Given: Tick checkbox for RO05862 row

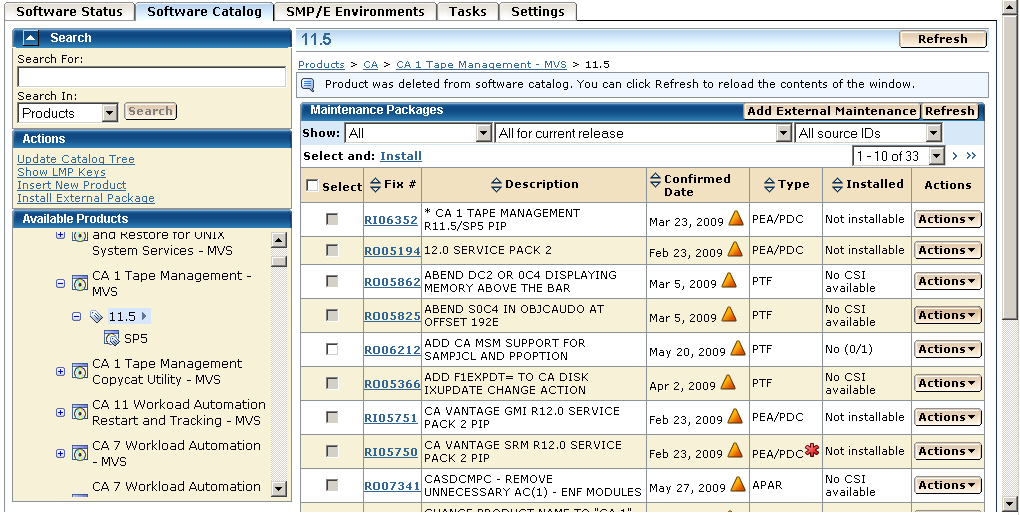Looking at the screenshot, I should [x=332, y=281].
